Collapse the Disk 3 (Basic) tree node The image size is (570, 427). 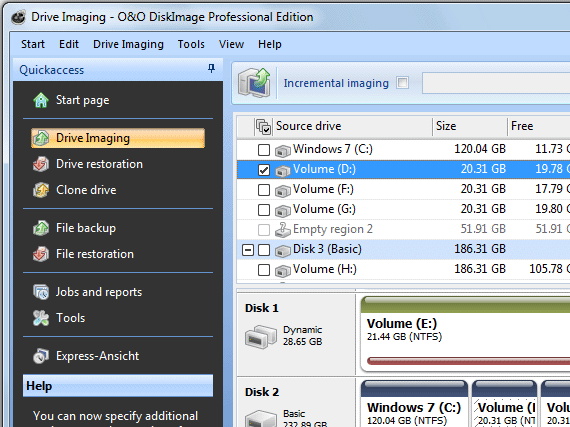248,250
